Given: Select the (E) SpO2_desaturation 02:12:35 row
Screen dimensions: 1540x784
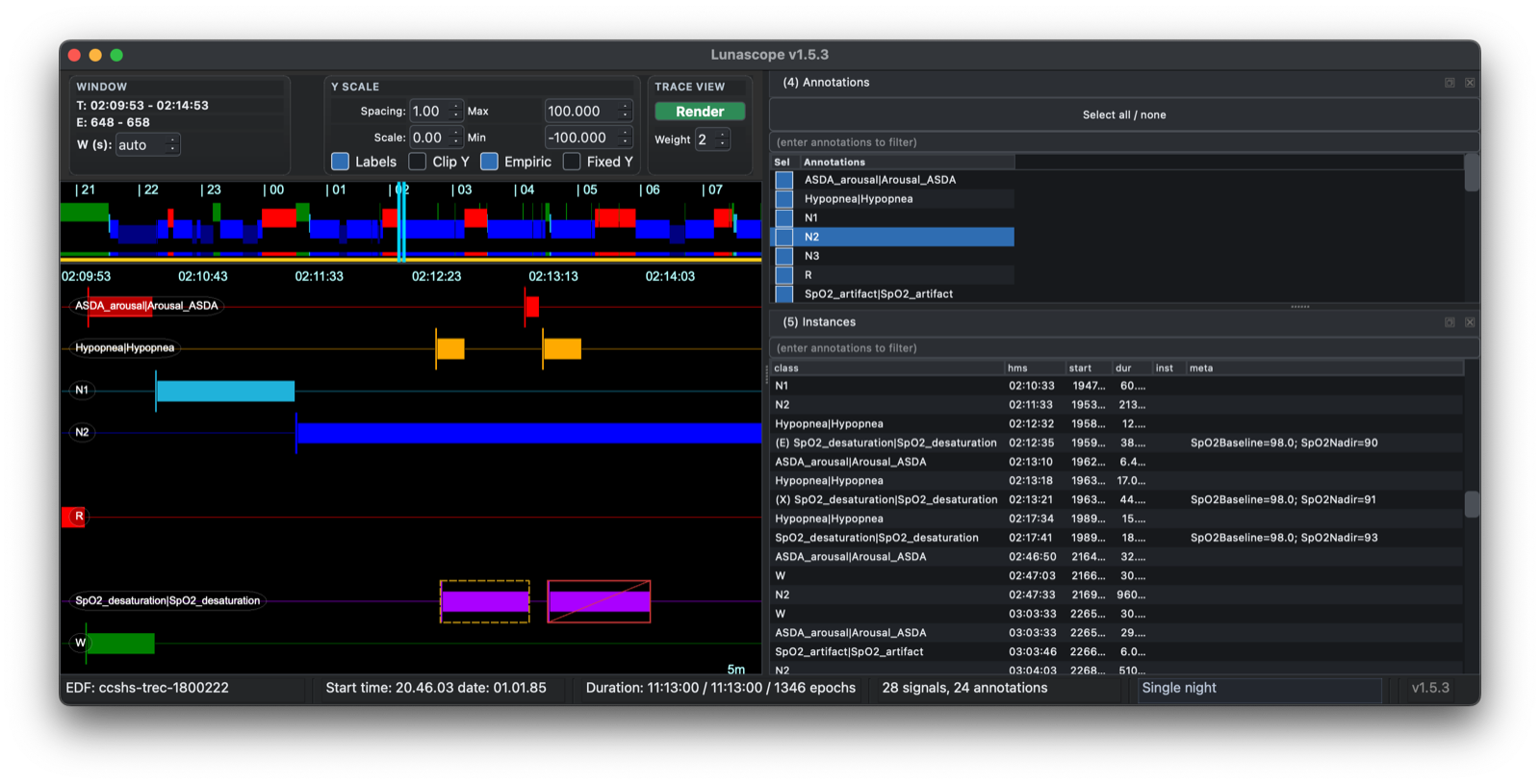Looking at the screenshot, I should tap(1116, 443).
